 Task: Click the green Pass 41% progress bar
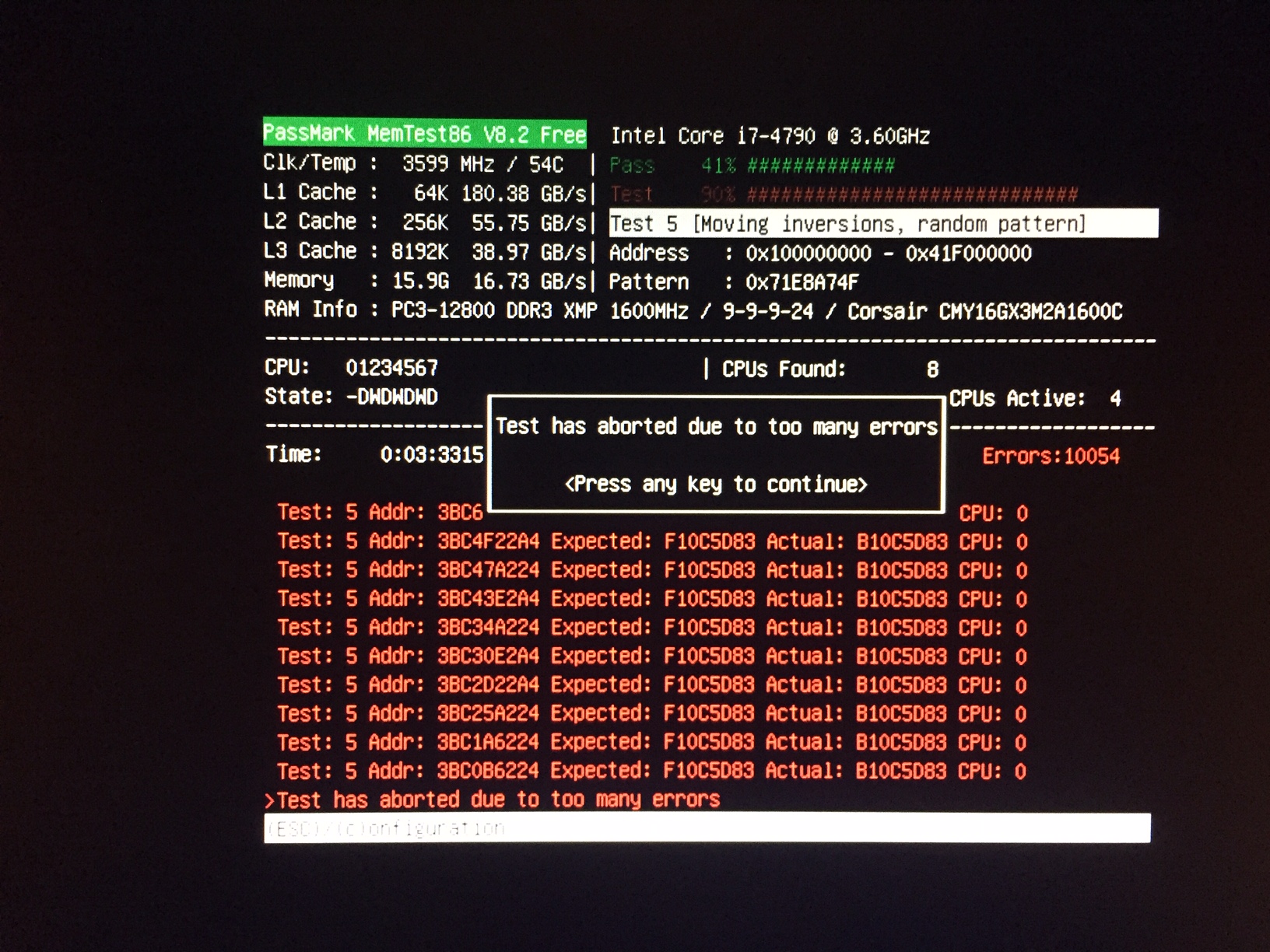point(753,165)
